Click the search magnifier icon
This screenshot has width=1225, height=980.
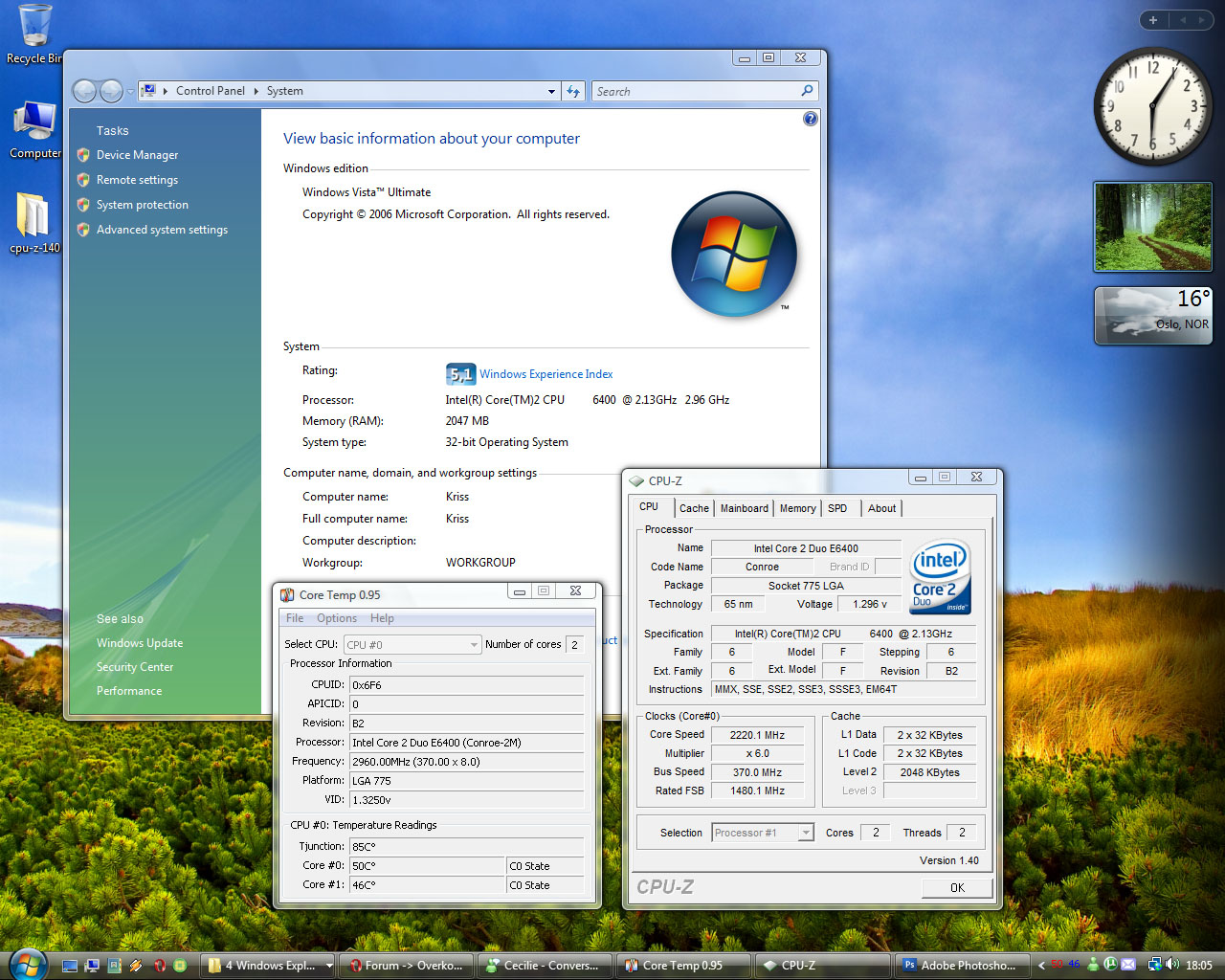[x=808, y=91]
